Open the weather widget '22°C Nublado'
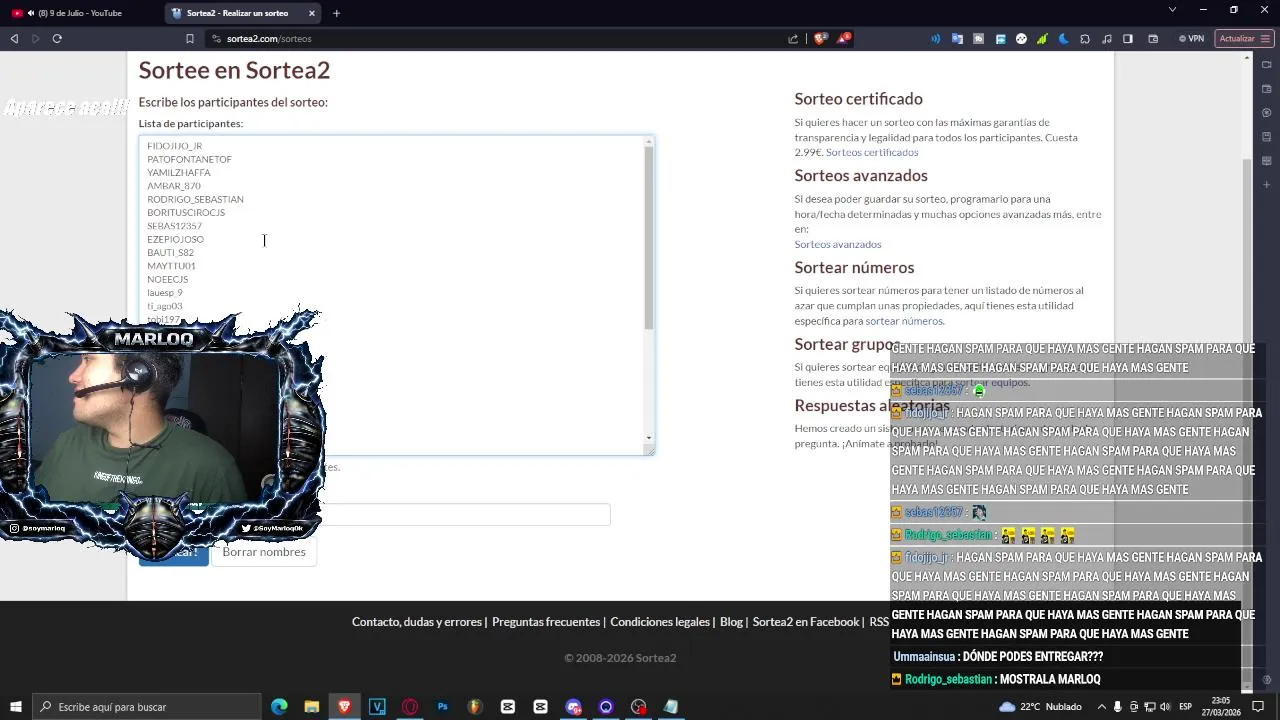Image resolution: width=1280 pixels, height=720 pixels. pos(1041,707)
